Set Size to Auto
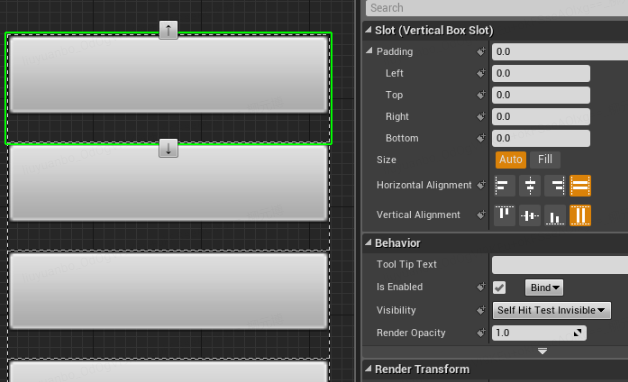The height and width of the screenshot is (382, 628). pyautogui.click(x=511, y=160)
